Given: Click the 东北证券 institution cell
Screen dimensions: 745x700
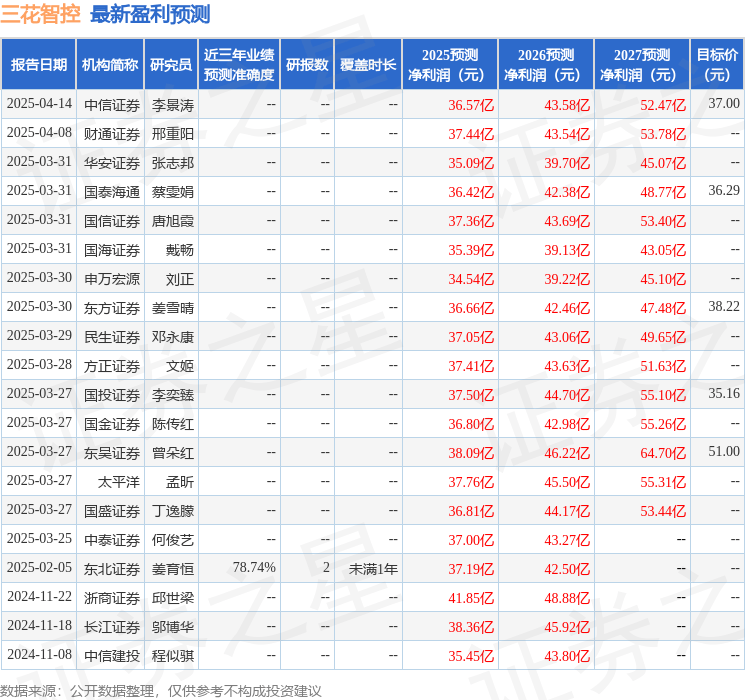Looking at the screenshot, I should [x=112, y=569].
